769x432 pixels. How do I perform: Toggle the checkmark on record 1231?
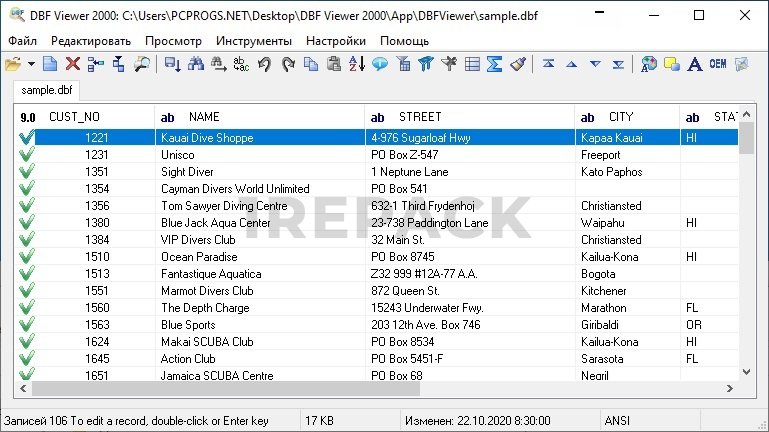coord(26,155)
